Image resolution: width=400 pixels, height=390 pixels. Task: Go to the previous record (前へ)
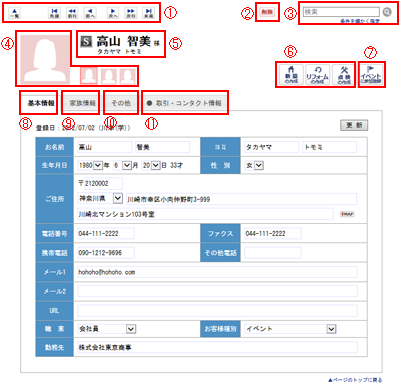pyautogui.click(x=90, y=13)
